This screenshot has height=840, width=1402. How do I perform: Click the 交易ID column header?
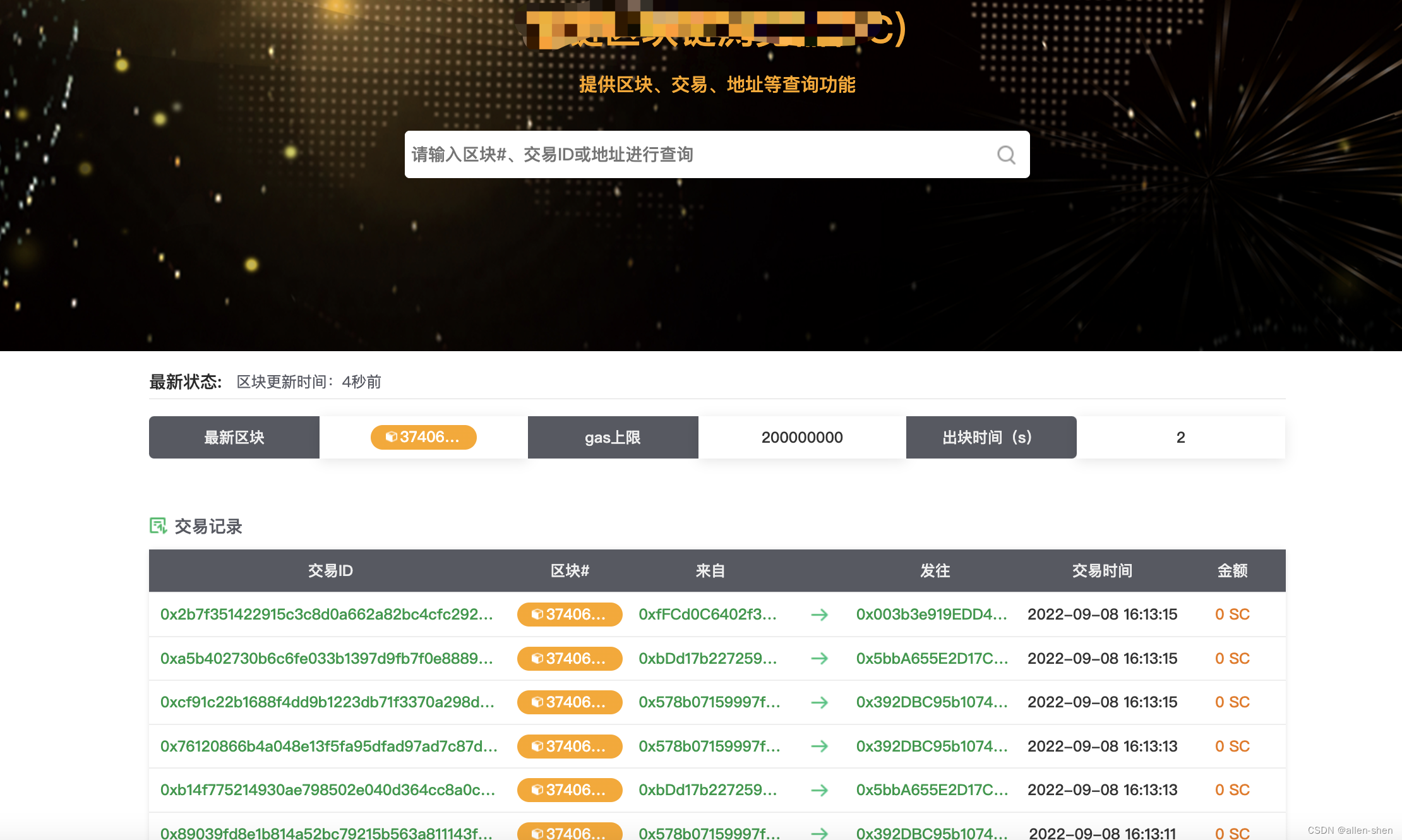(x=330, y=571)
